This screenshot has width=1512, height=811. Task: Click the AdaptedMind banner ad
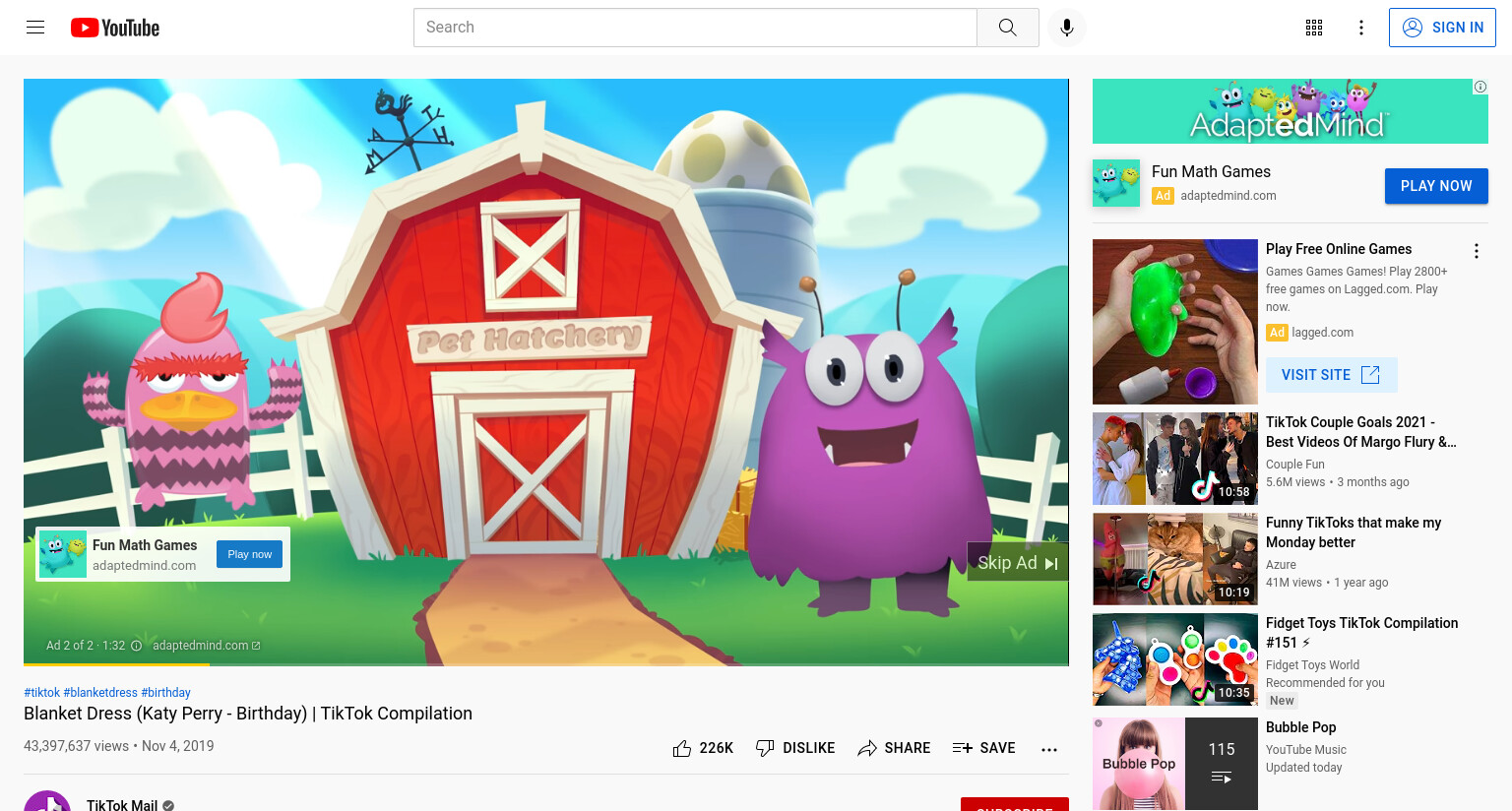tap(1291, 111)
